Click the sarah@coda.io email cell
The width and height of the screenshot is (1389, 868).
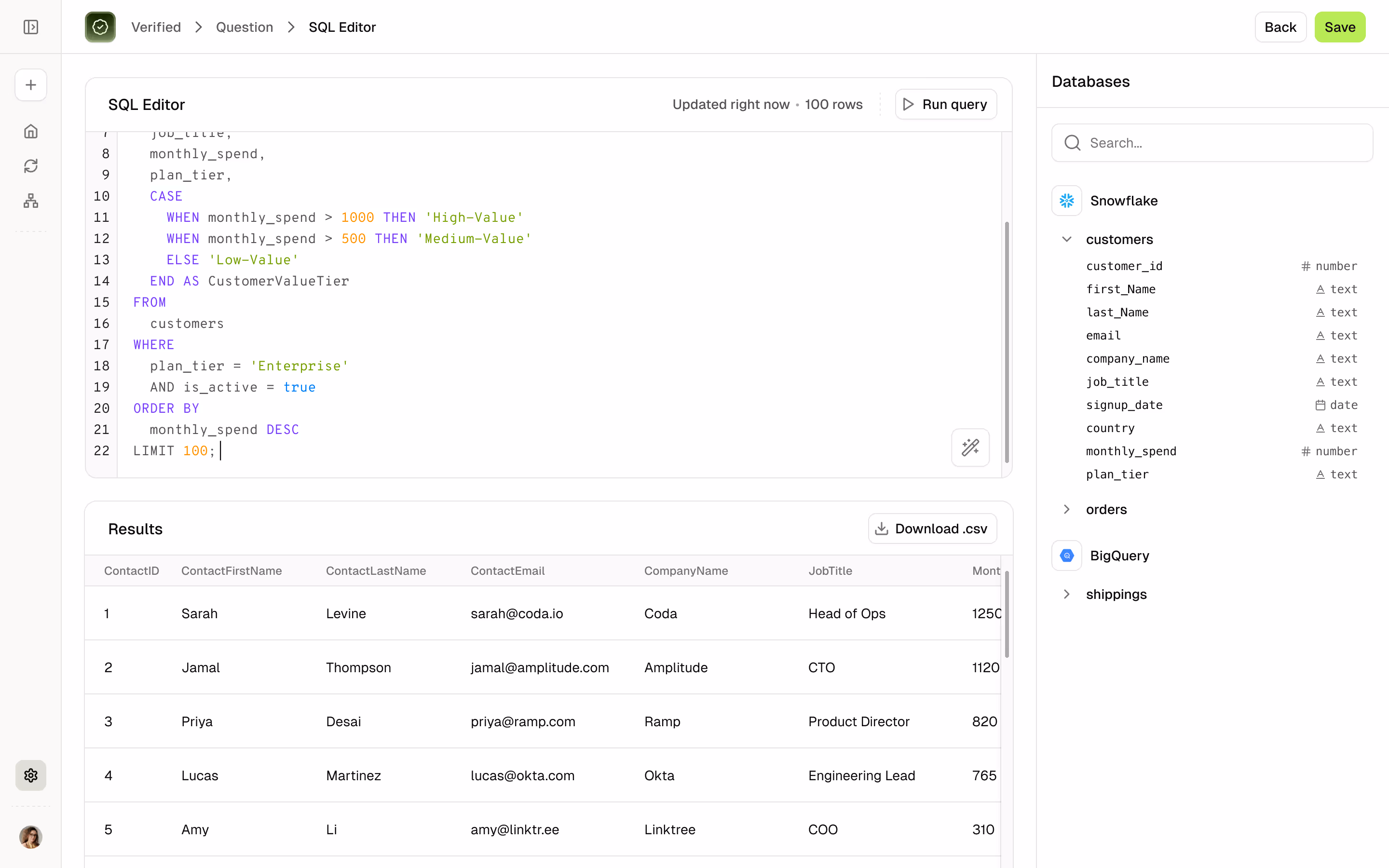pyautogui.click(x=517, y=614)
